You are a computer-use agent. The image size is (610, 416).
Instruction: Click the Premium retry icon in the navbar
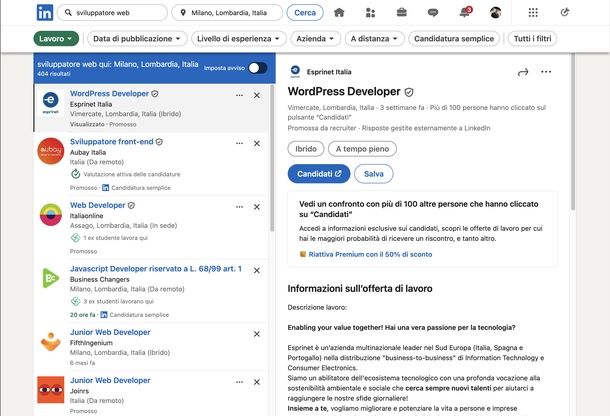564,12
